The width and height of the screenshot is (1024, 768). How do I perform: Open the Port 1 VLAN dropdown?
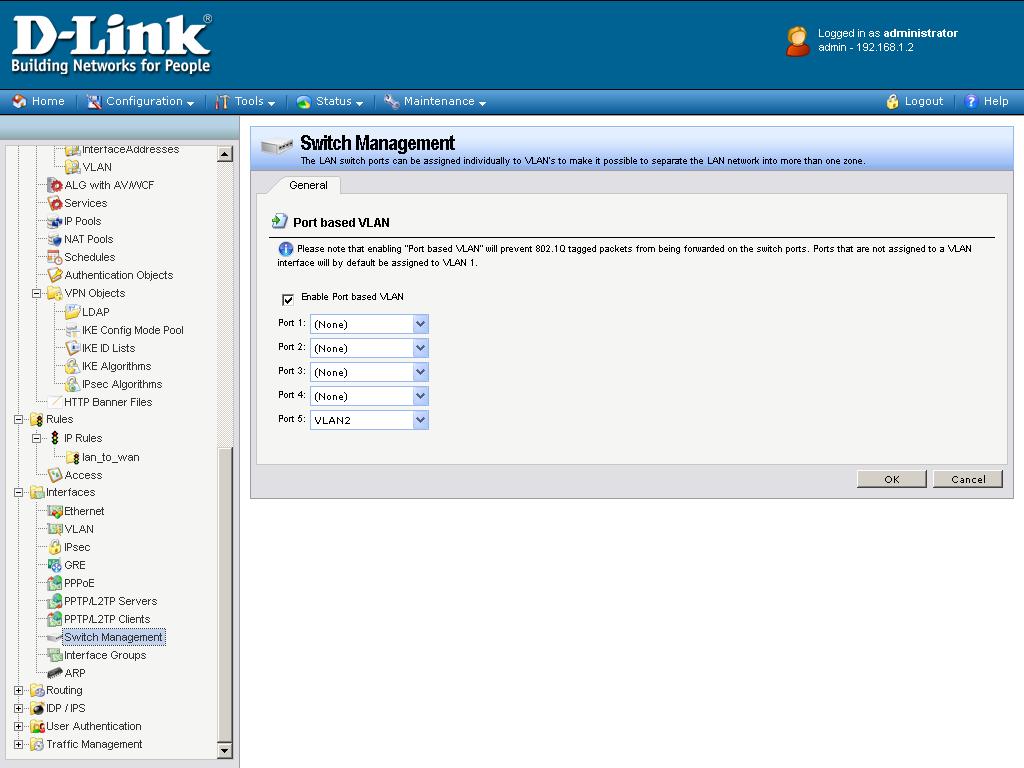coord(420,324)
